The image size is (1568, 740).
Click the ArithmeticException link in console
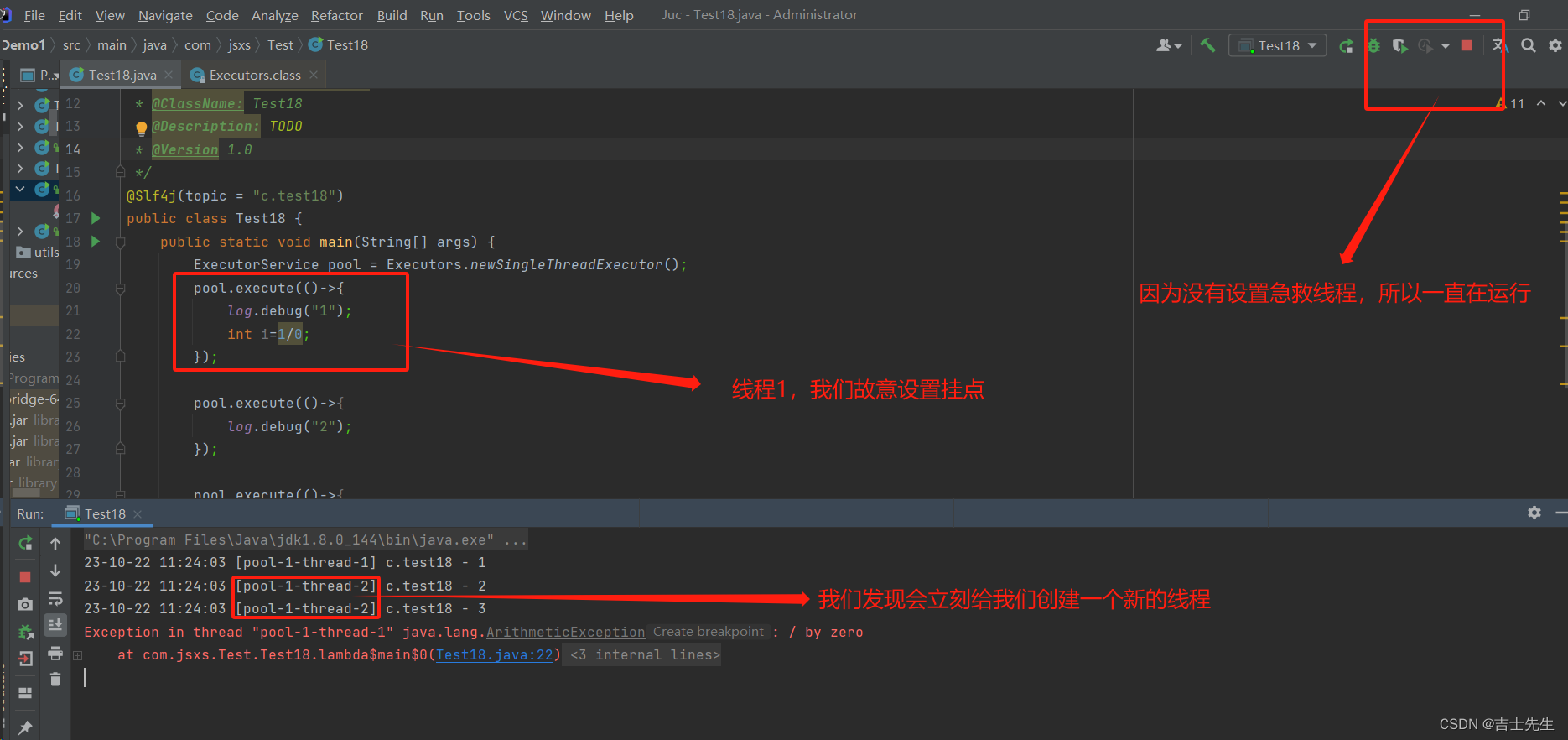565,632
